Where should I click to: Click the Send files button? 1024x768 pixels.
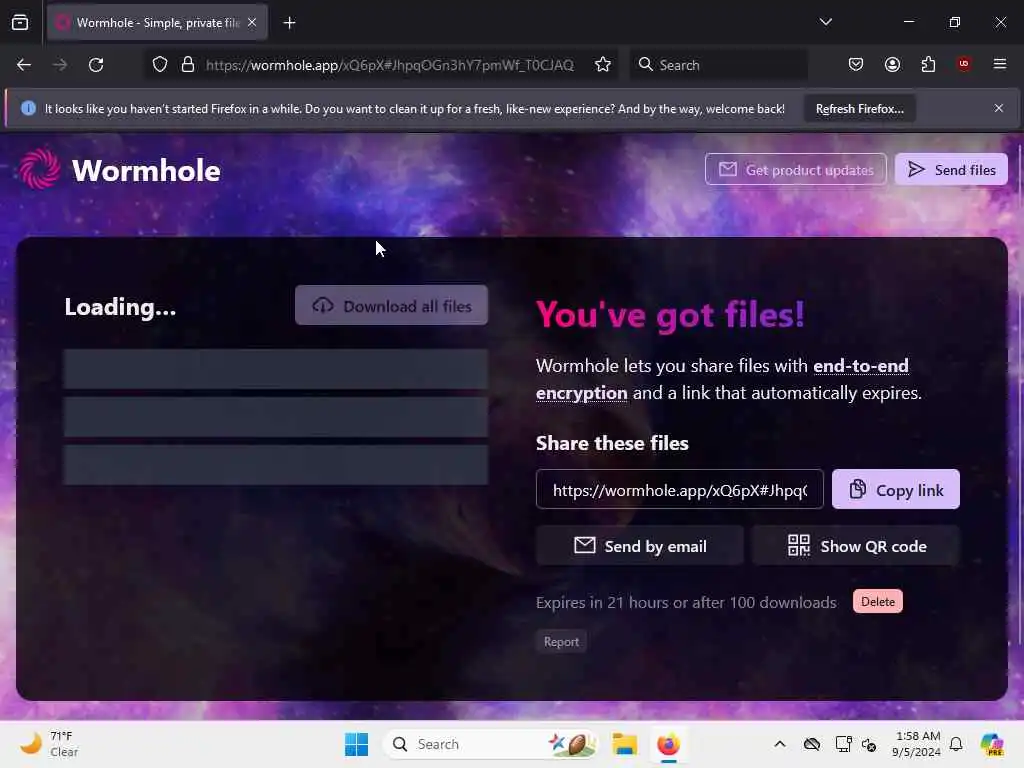pos(951,170)
